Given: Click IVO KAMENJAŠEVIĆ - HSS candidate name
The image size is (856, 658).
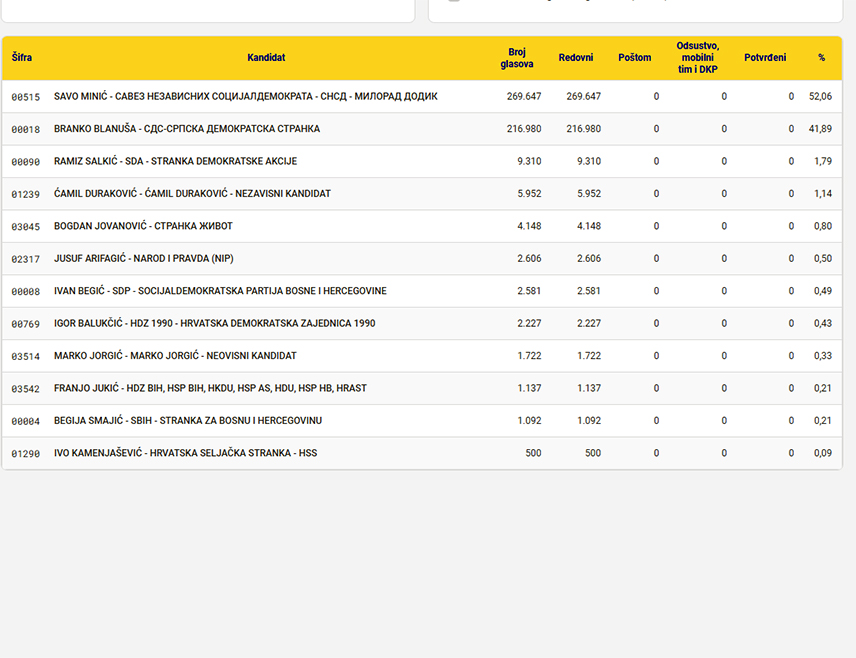Looking at the screenshot, I should 186,453.
